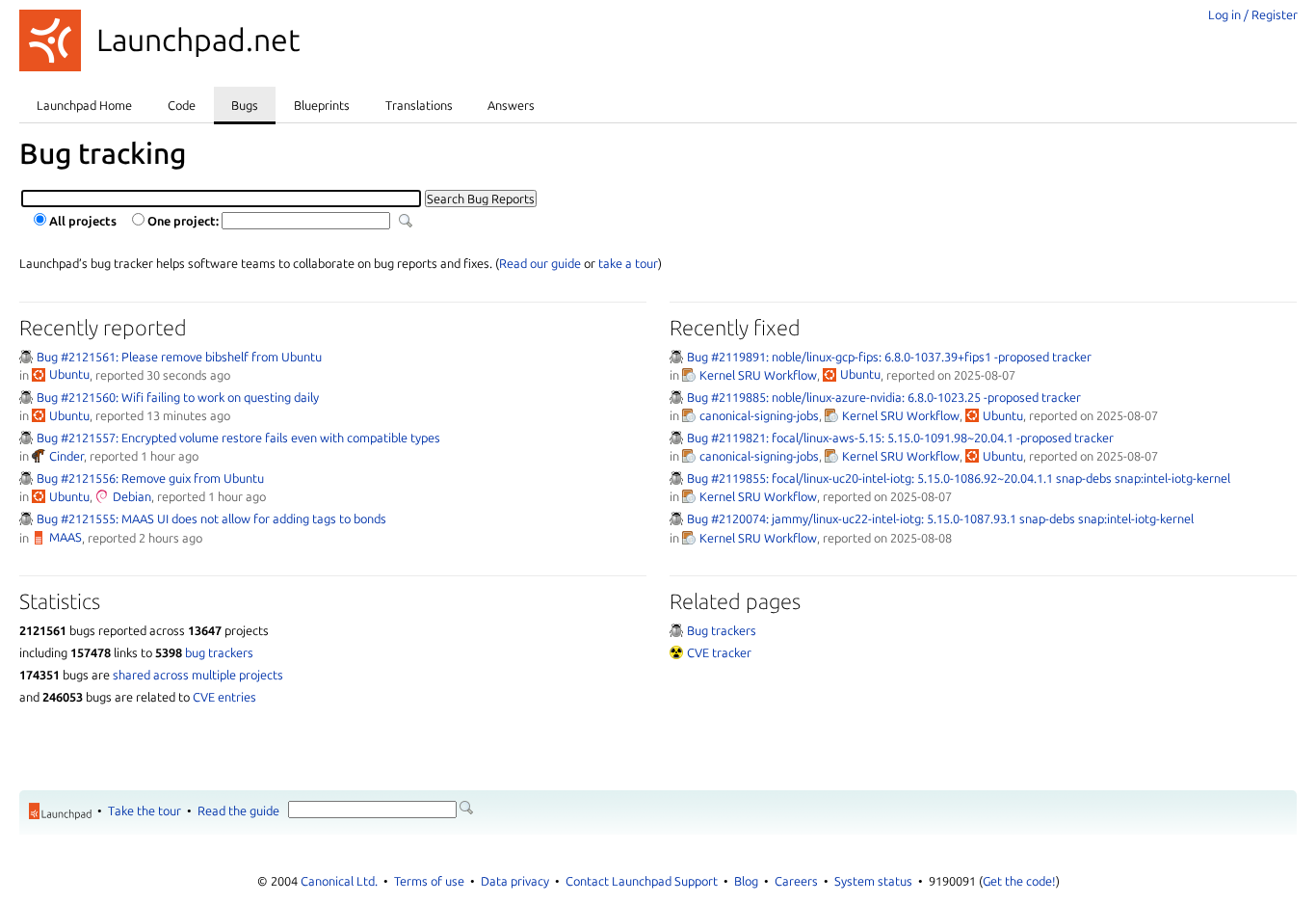Open Bug #2121560 Wifi failing link

pyautogui.click(x=177, y=397)
